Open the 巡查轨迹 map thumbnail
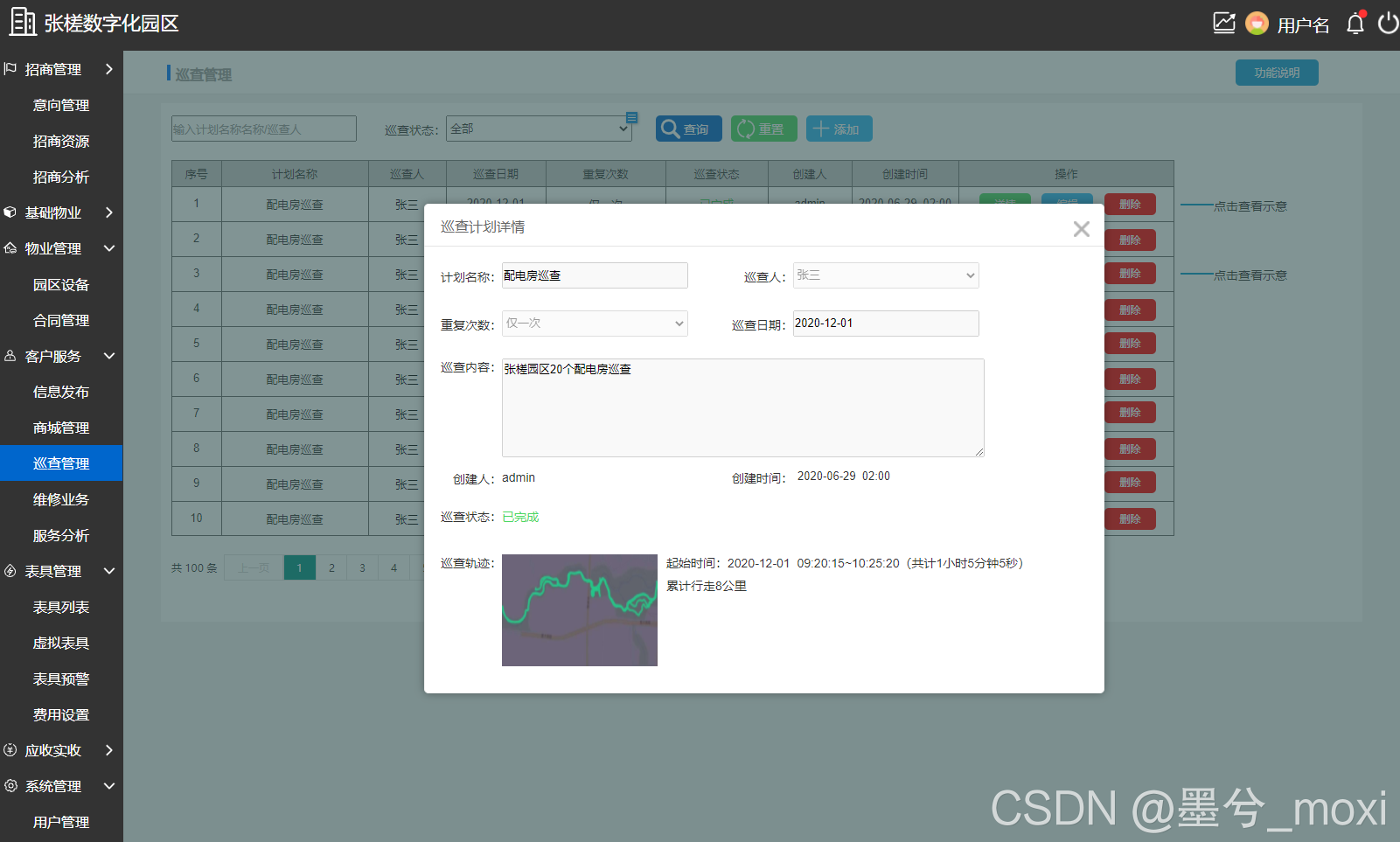This screenshot has width=1400, height=842. tap(580, 610)
